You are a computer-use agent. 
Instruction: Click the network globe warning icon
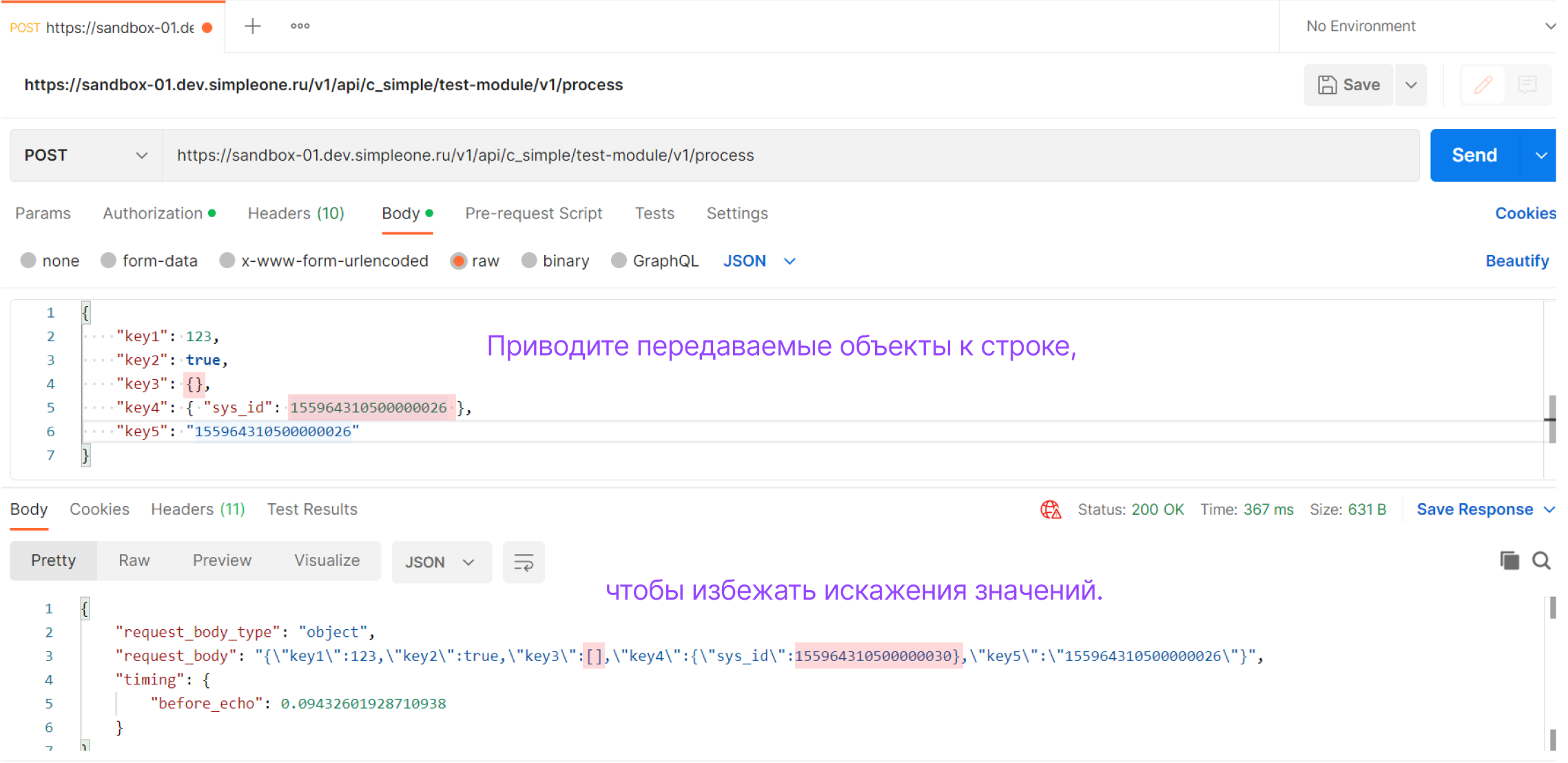click(1050, 509)
